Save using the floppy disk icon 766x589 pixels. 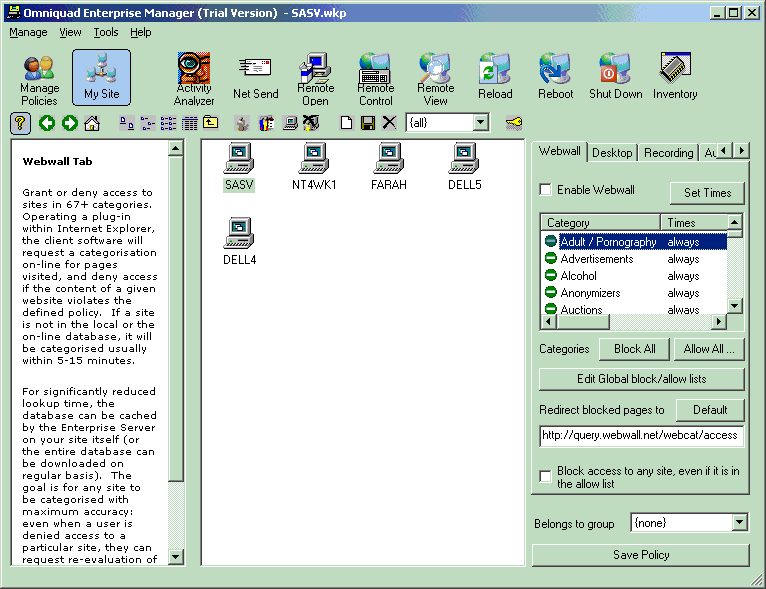(368, 123)
